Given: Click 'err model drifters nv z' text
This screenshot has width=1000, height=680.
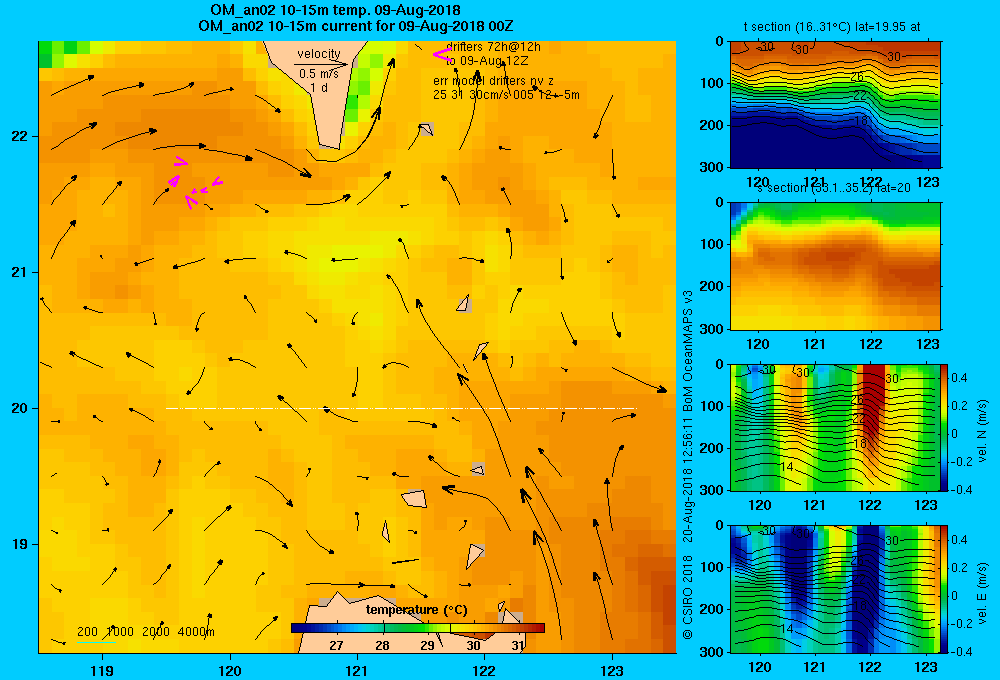Looking at the screenshot, I should point(494,81).
